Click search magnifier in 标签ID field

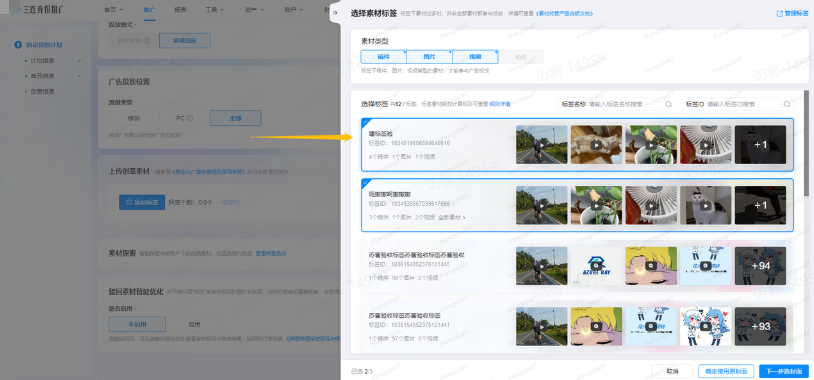tap(787, 104)
